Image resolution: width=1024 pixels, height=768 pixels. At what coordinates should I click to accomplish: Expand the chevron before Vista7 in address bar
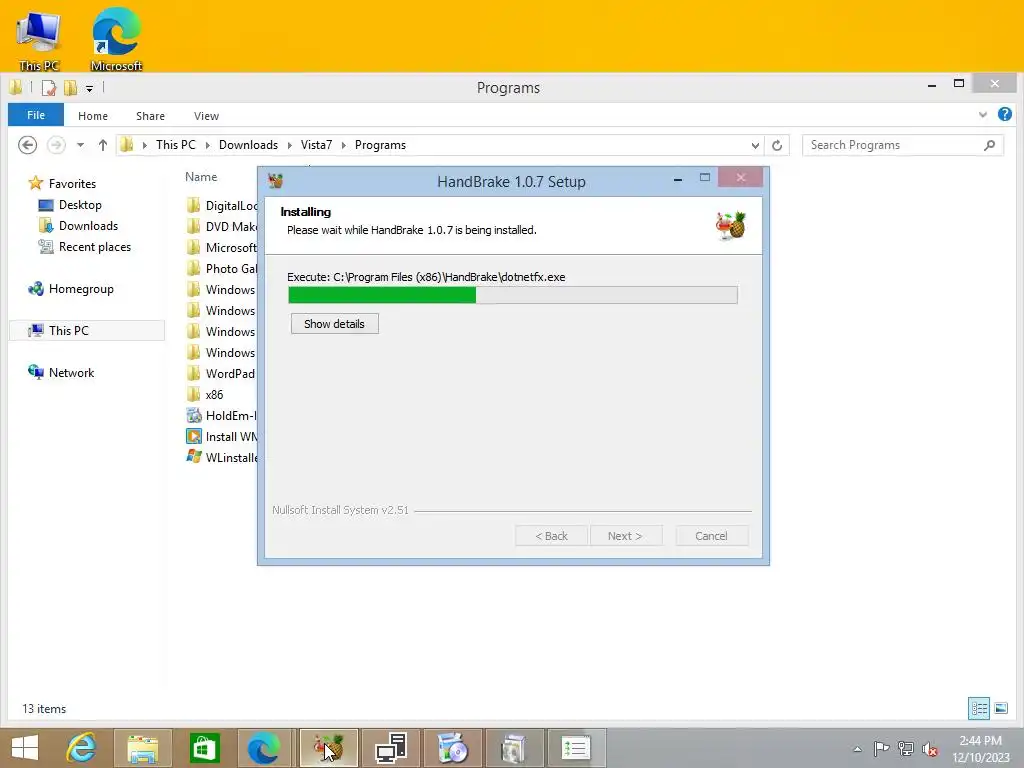point(289,145)
